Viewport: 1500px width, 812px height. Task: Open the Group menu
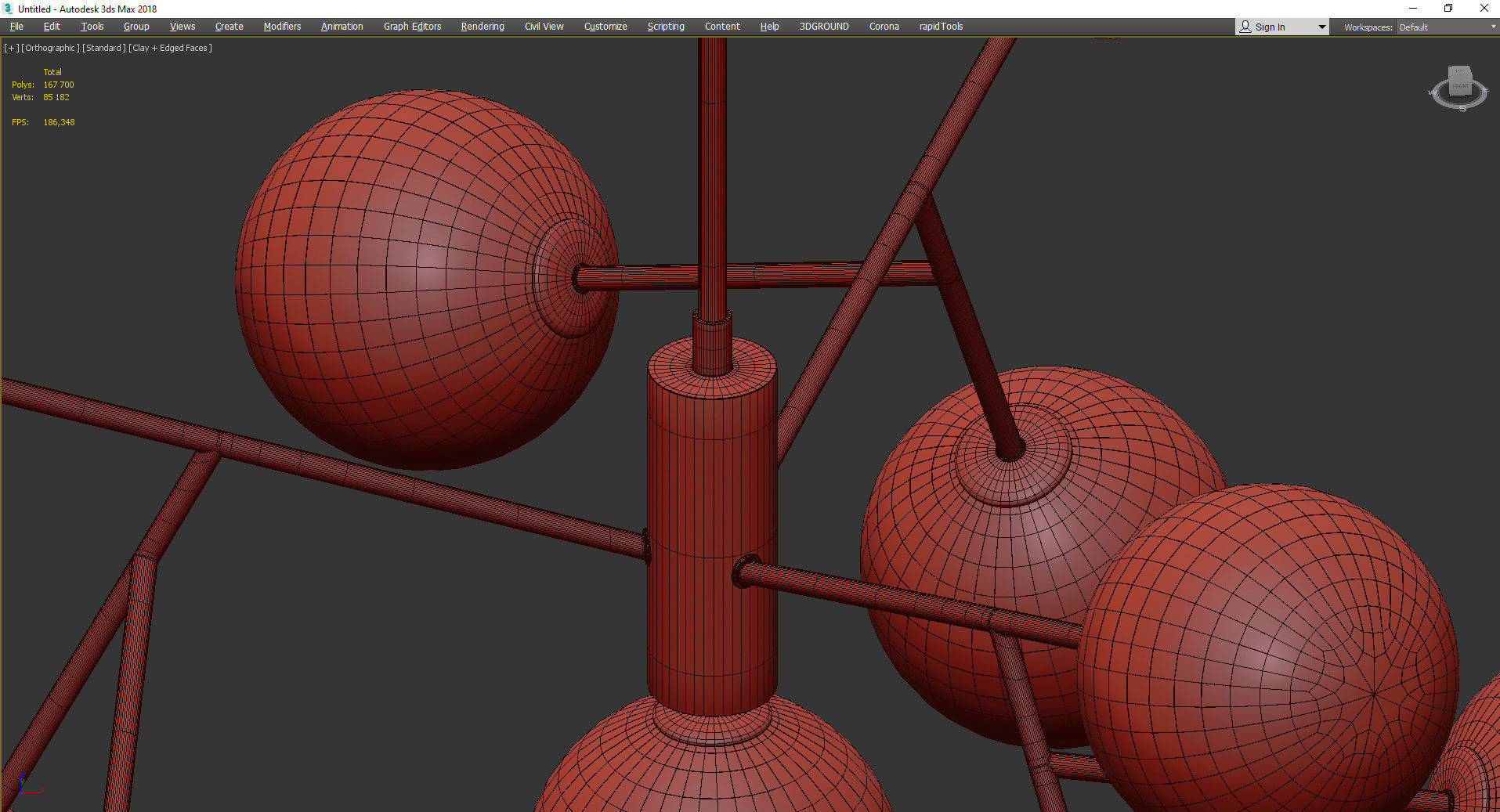tap(136, 27)
